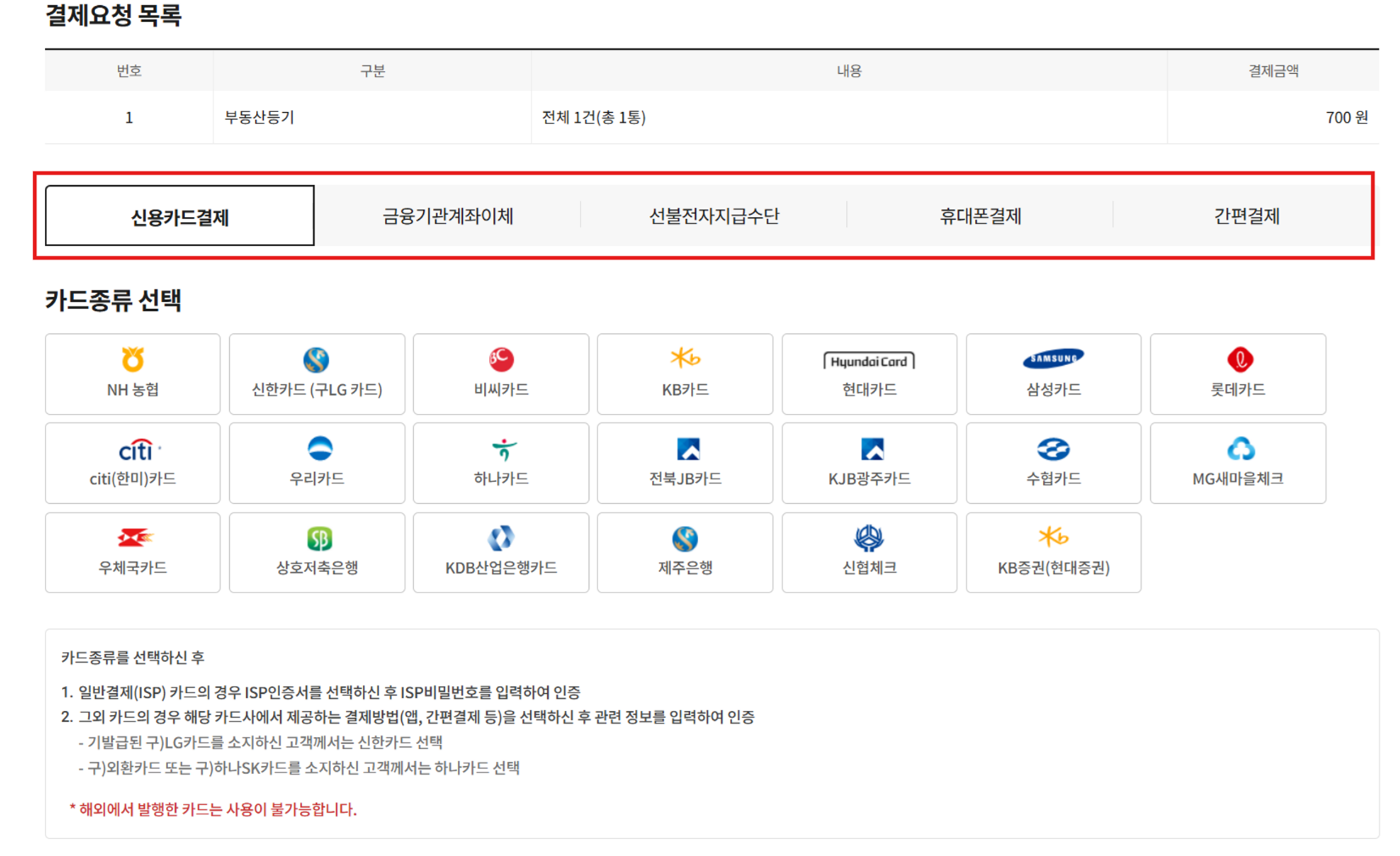Select Samsung 삼성카드
The width and height of the screenshot is (1400, 856).
(x=1053, y=374)
